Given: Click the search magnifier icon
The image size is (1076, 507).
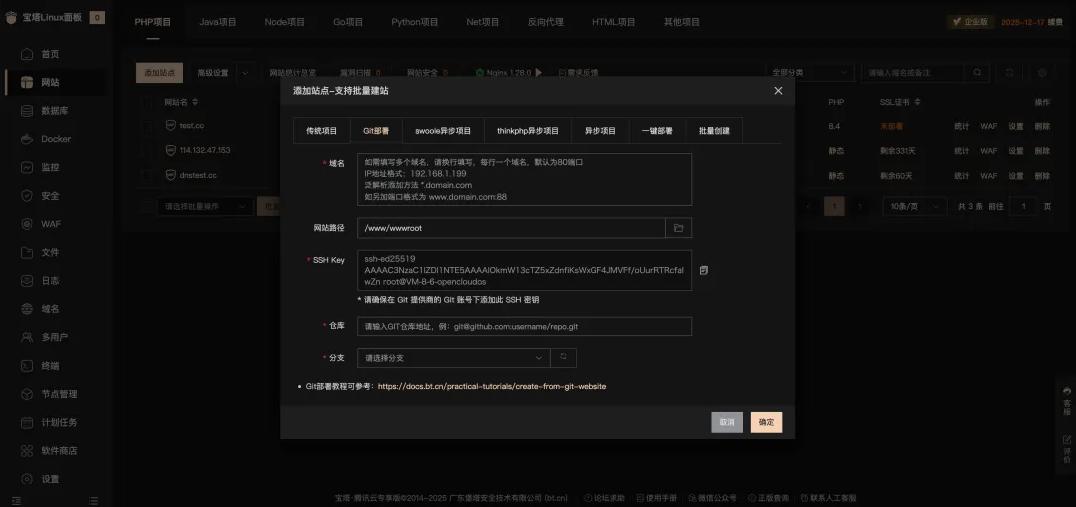Looking at the screenshot, I should tap(977, 72).
